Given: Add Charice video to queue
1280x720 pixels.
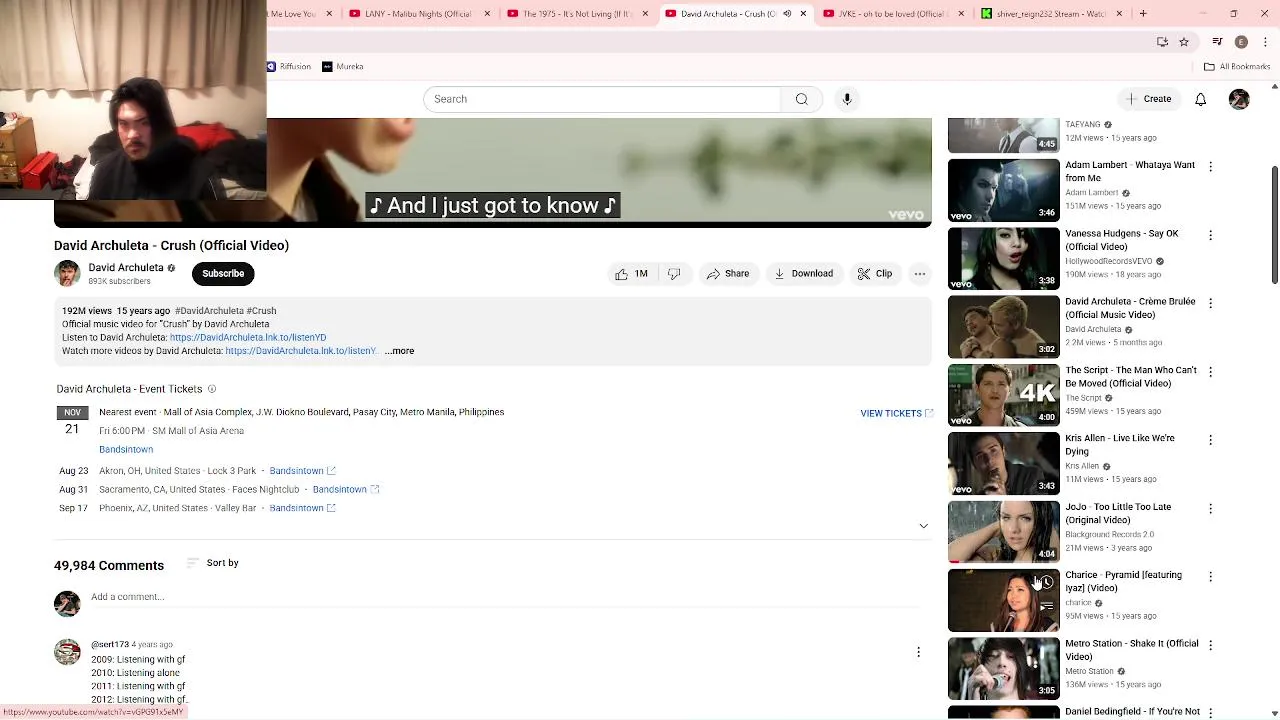Looking at the screenshot, I should click(1046, 606).
